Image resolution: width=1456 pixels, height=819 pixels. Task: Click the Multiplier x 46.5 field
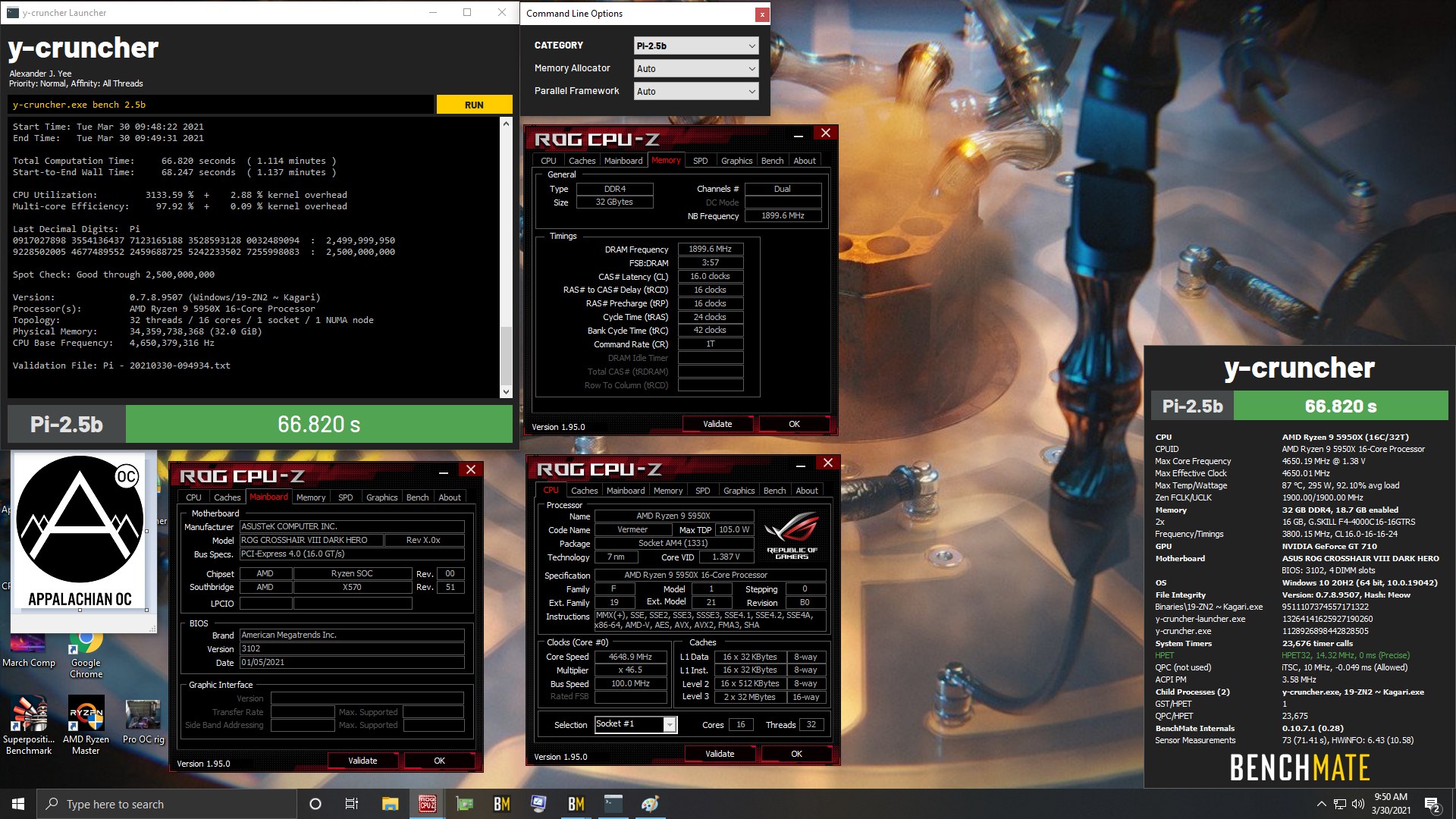click(x=630, y=670)
